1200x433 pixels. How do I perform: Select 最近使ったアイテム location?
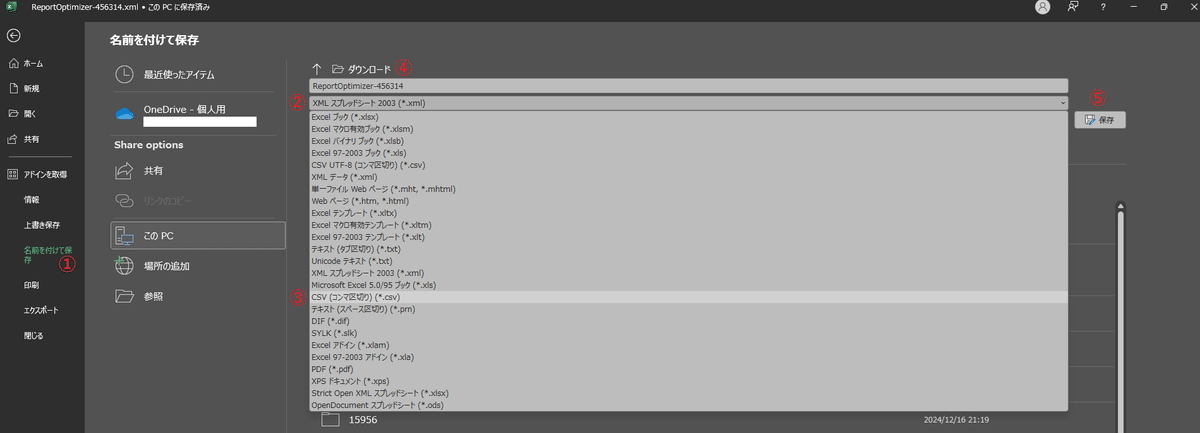coord(198,74)
